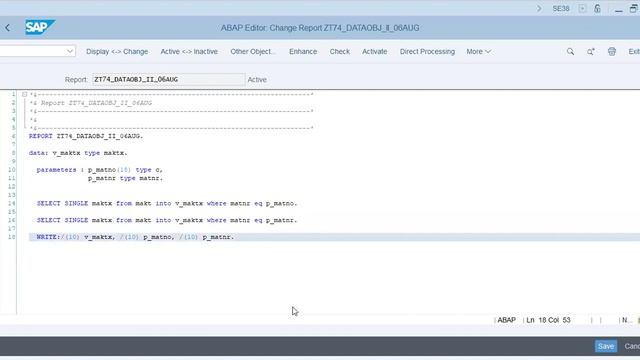640x360 pixels.
Task: Open the command field dropdown
Action: (70, 51)
